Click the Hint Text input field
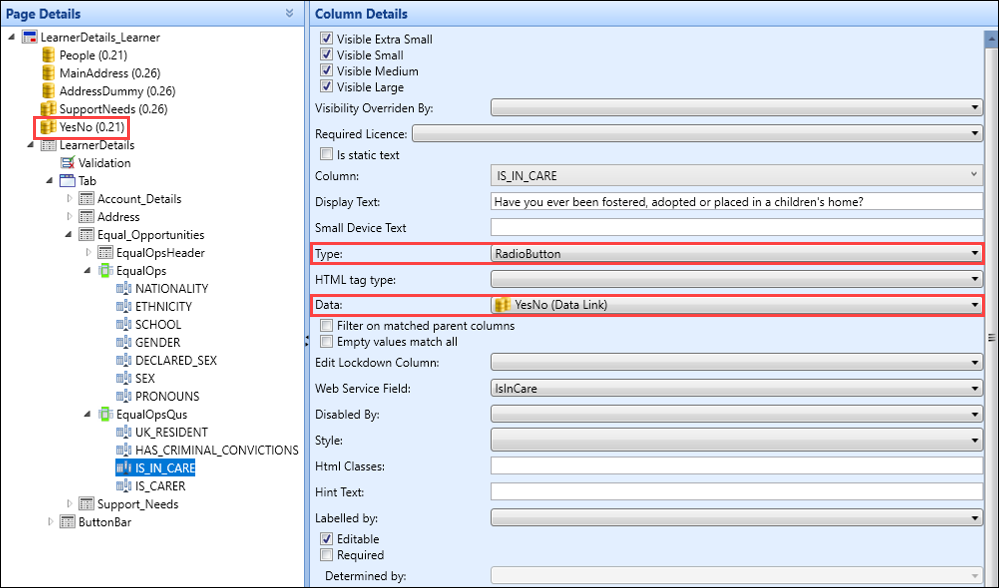 pyautogui.click(x=737, y=492)
